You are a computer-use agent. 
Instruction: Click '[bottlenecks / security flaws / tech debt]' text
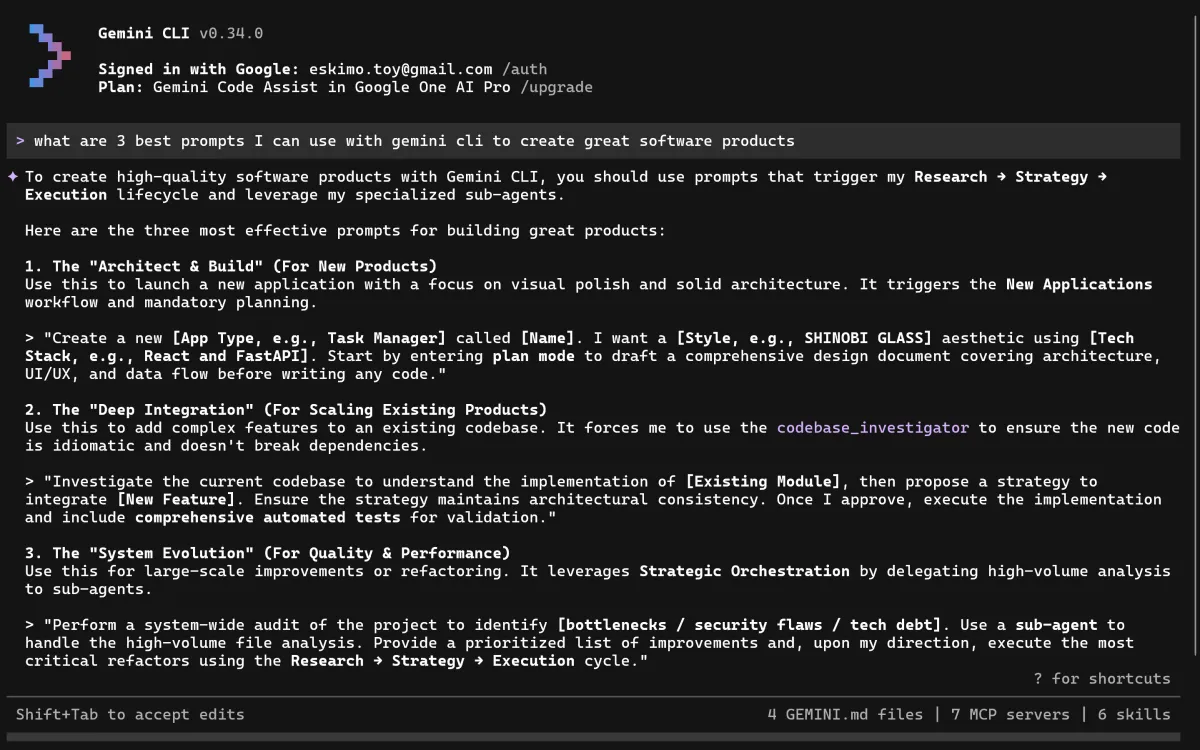tap(749, 624)
